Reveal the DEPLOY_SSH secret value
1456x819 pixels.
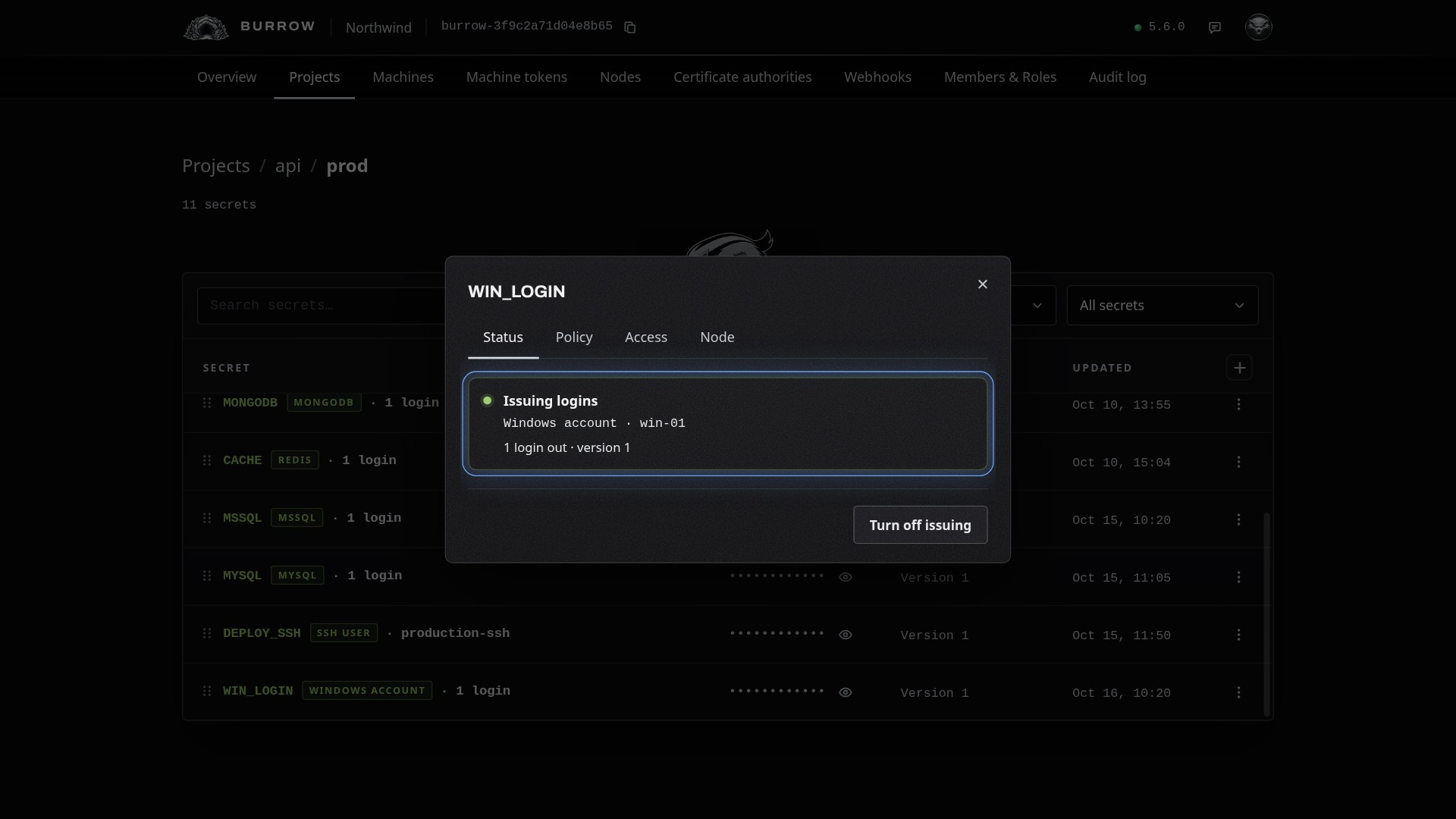click(x=846, y=635)
